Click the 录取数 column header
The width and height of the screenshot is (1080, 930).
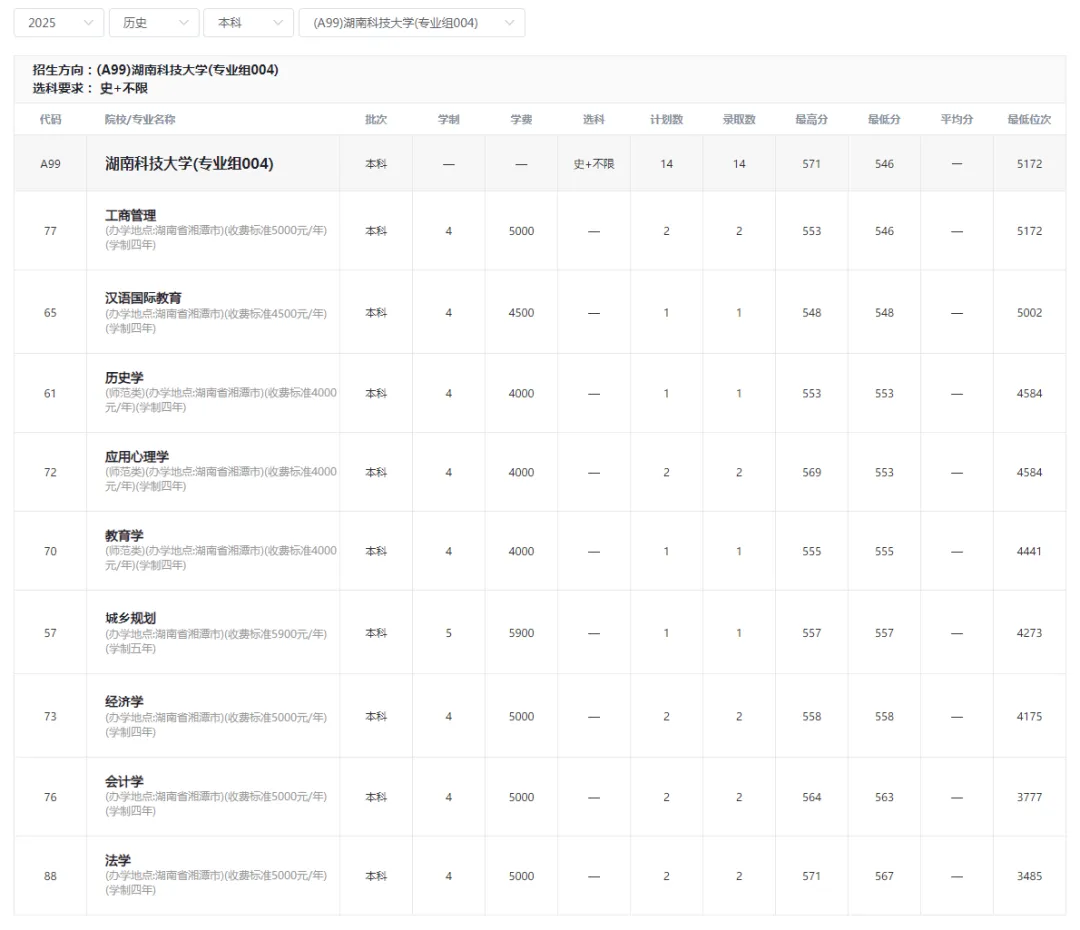pos(739,119)
